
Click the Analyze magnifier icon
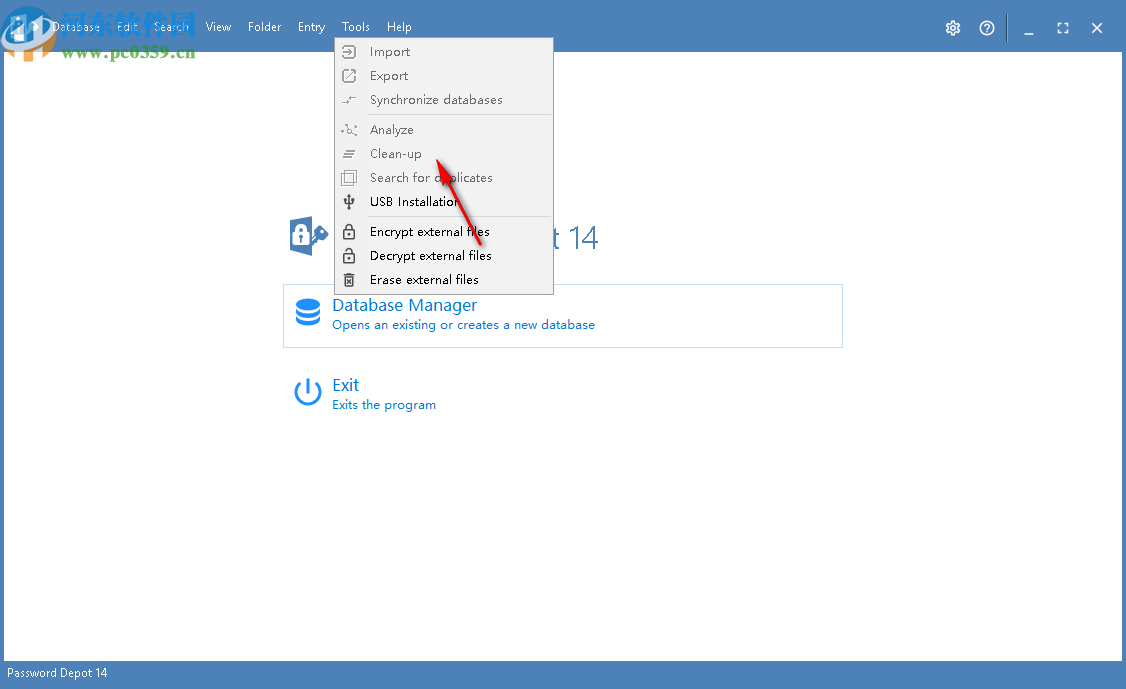point(349,129)
